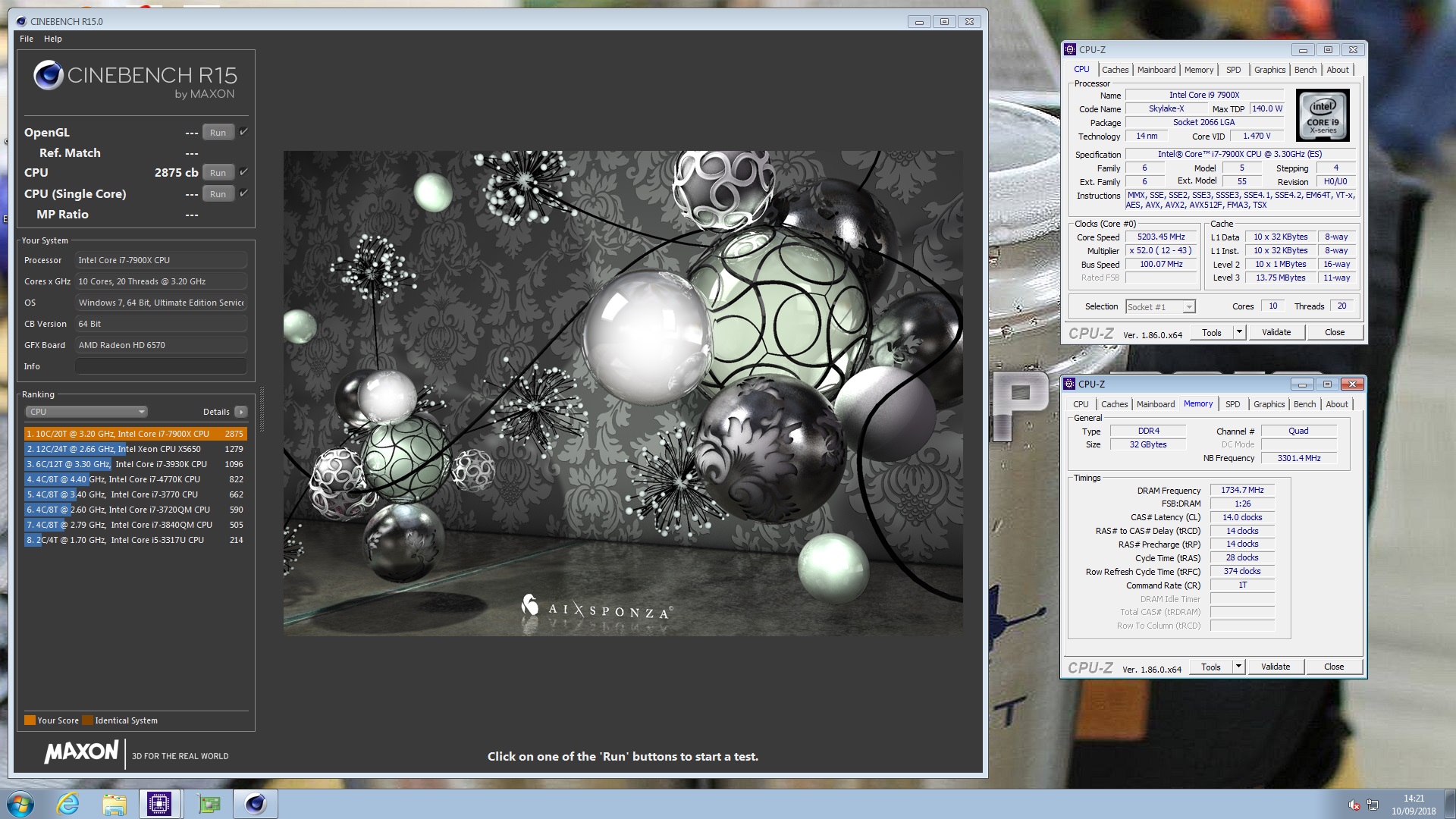
Task: Click the upper CPU-Z window title icon
Action: pyautogui.click(x=1070, y=49)
